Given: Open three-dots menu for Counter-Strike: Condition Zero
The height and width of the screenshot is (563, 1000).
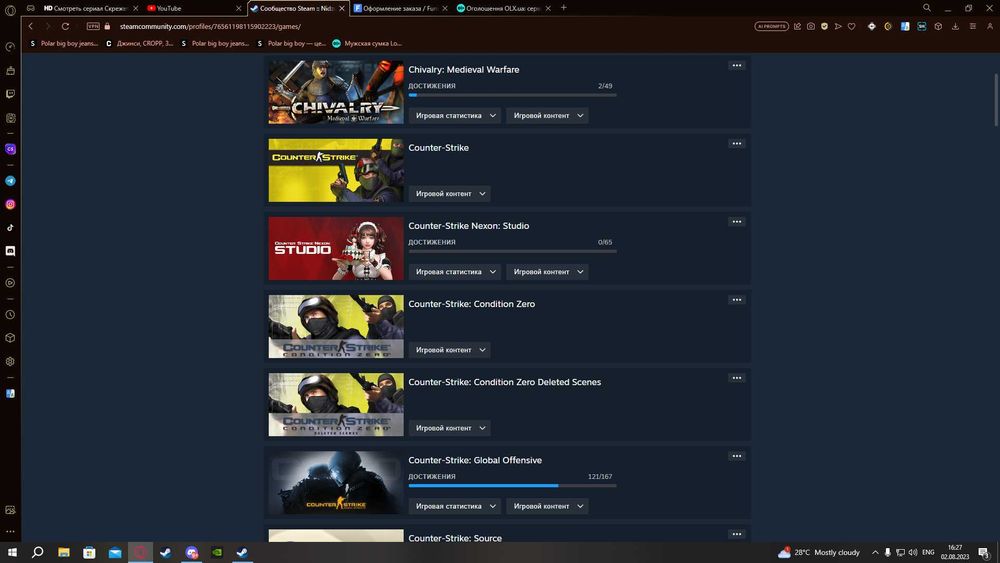Looking at the screenshot, I should tap(737, 300).
